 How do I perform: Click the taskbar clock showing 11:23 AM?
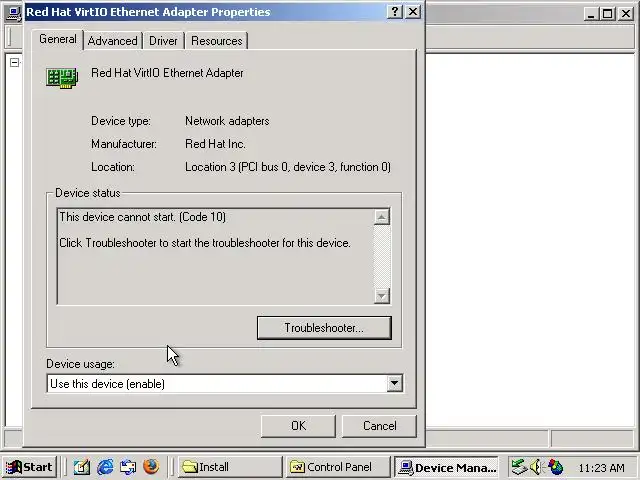[x=601, y=467]
